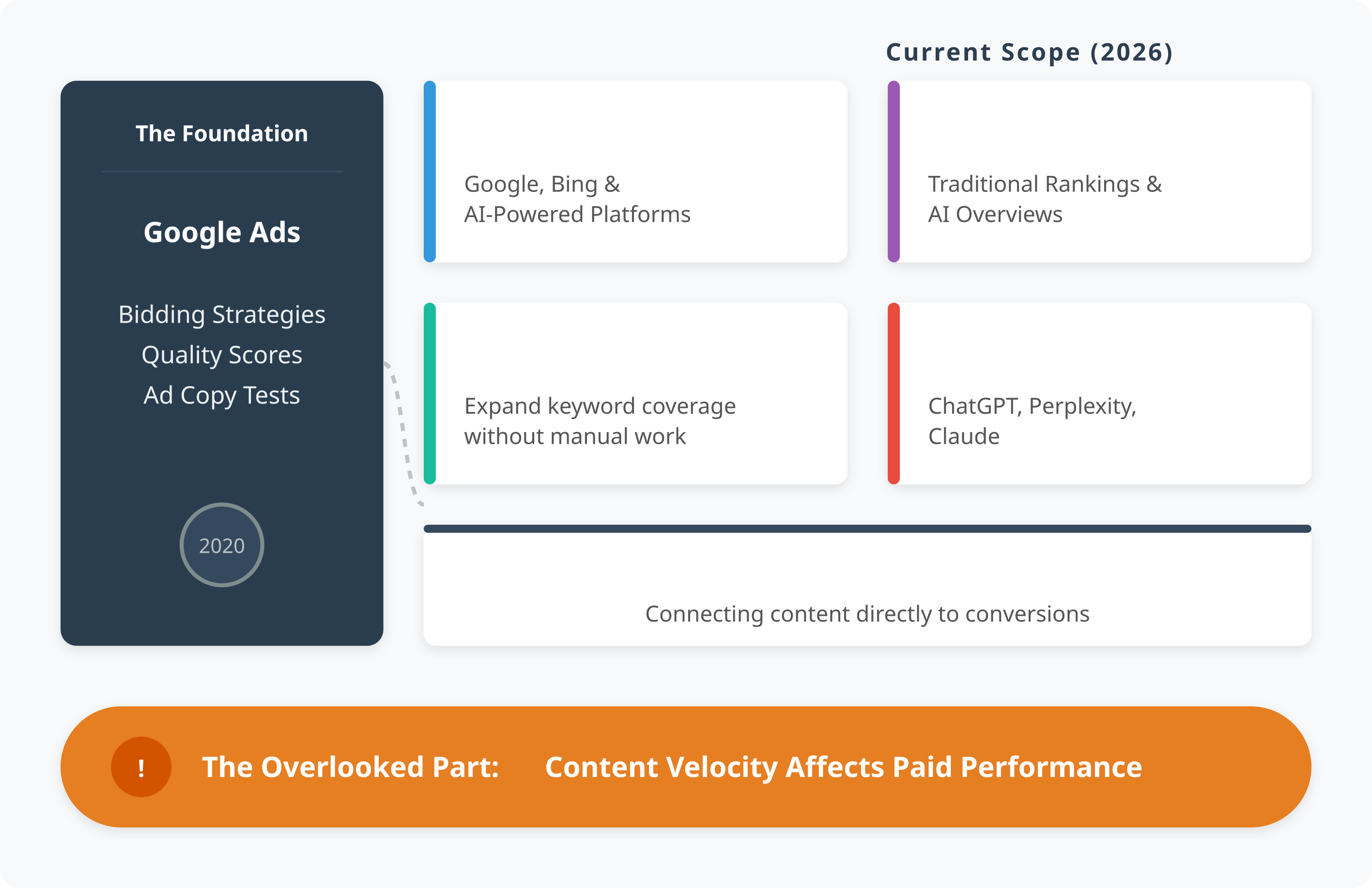The image size is (1372, 888).
Task: Select the ChatGPT, Perplexity, Claude card
Action: (x=1099, y=393)
